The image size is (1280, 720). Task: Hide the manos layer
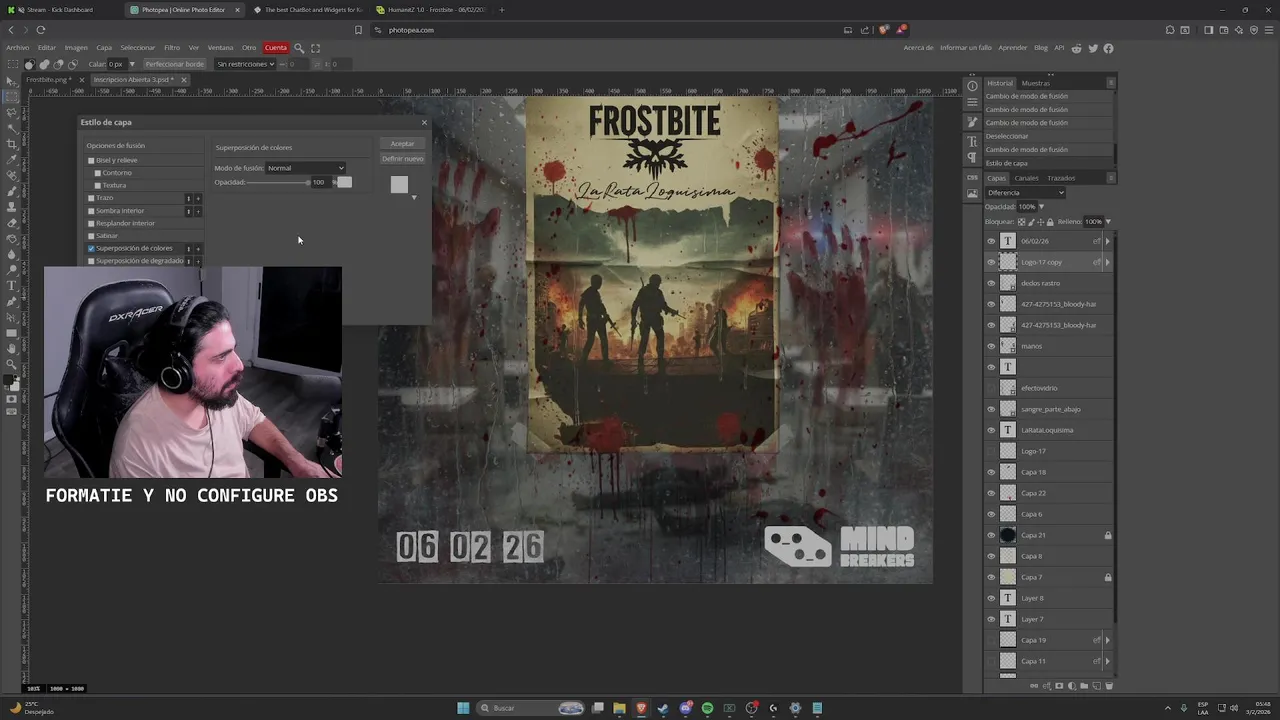tap(991, 346)
